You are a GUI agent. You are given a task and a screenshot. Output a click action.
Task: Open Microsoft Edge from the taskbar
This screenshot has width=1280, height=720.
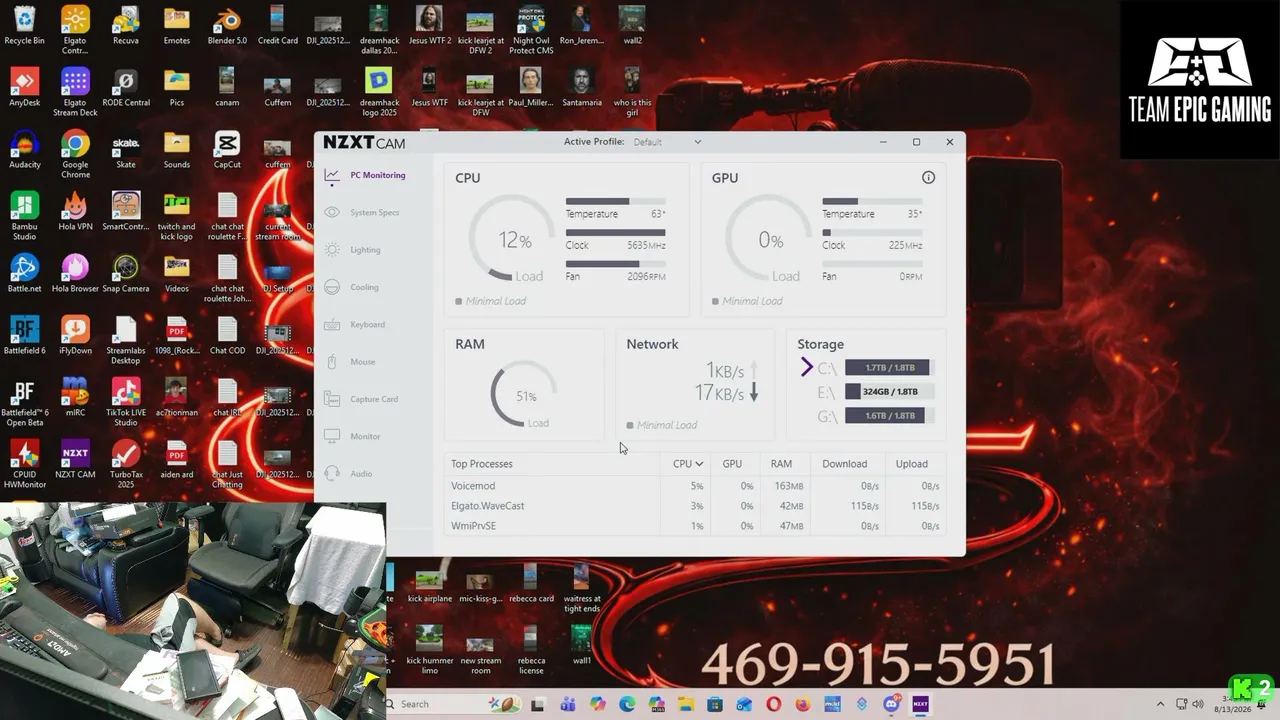[627, 704]
